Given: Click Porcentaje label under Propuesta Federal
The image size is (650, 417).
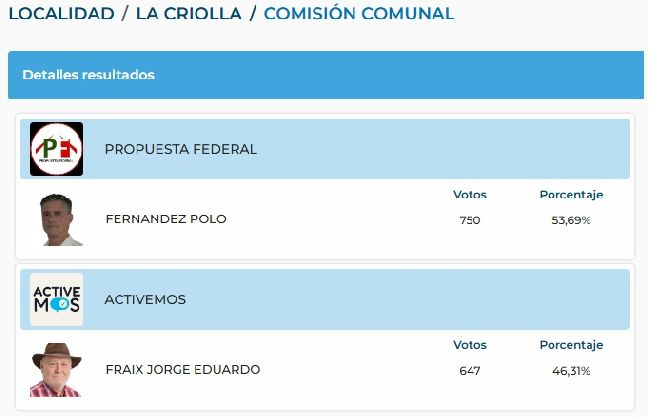Looking at the screenshot, I should pyautogui.click(x=571, y=194).
